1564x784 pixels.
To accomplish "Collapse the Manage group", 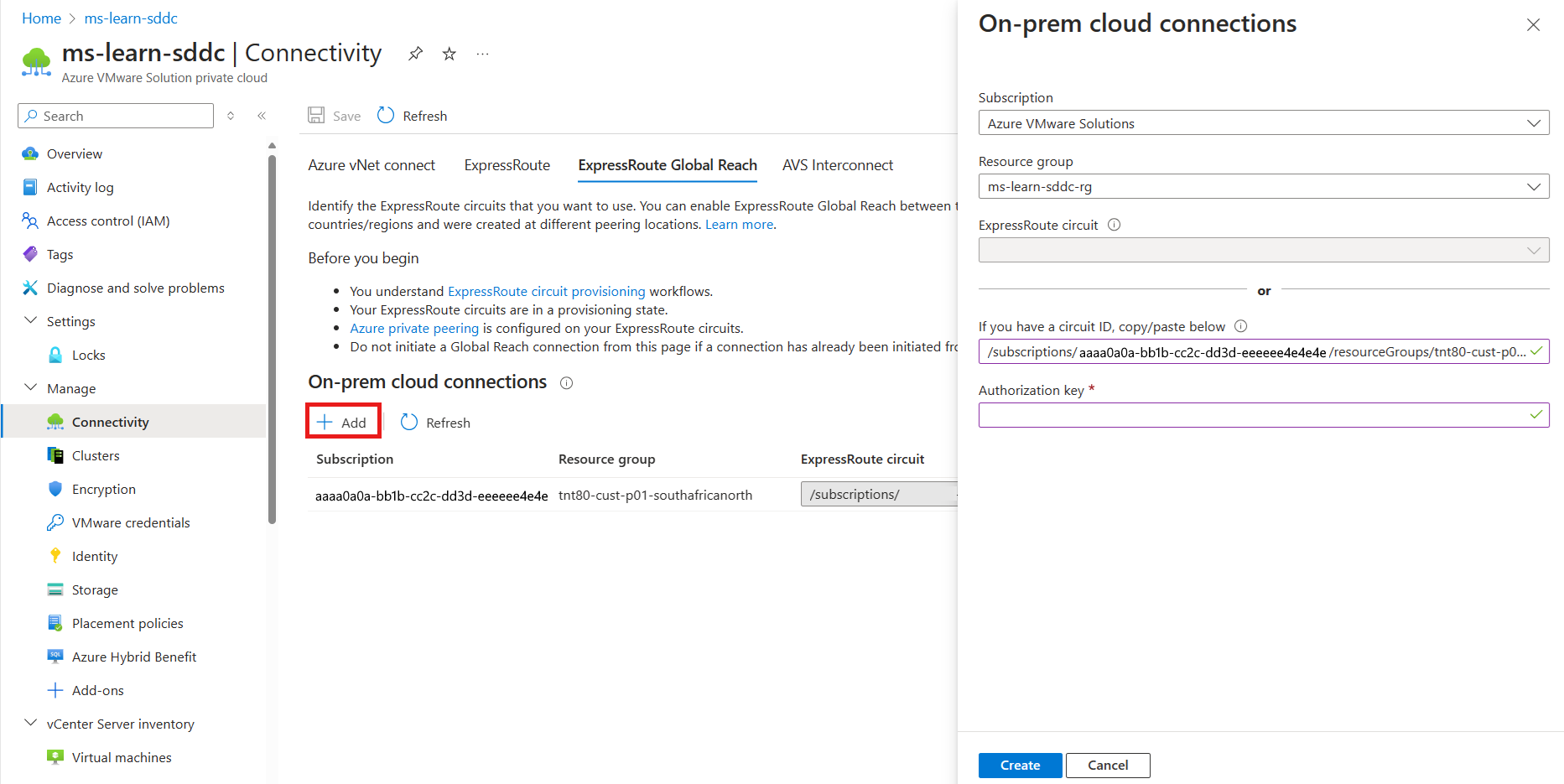I will tap(31, 387).
